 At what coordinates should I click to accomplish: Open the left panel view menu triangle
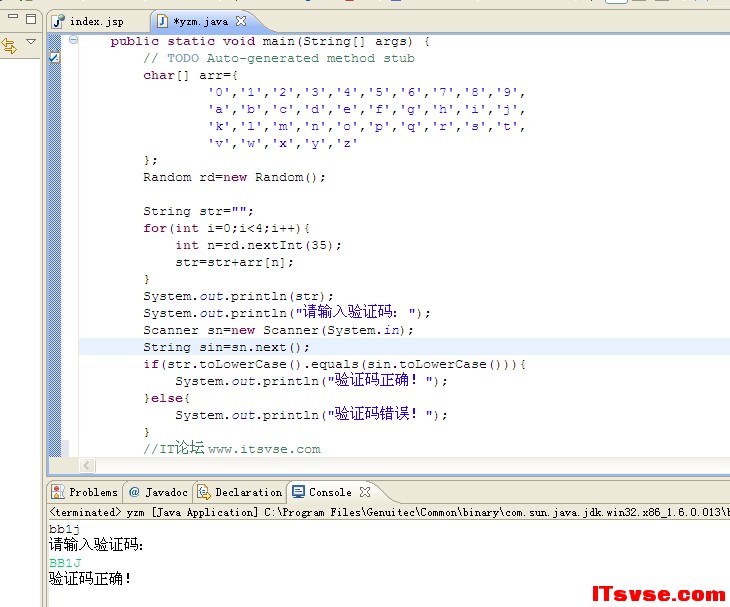[31, 41]
